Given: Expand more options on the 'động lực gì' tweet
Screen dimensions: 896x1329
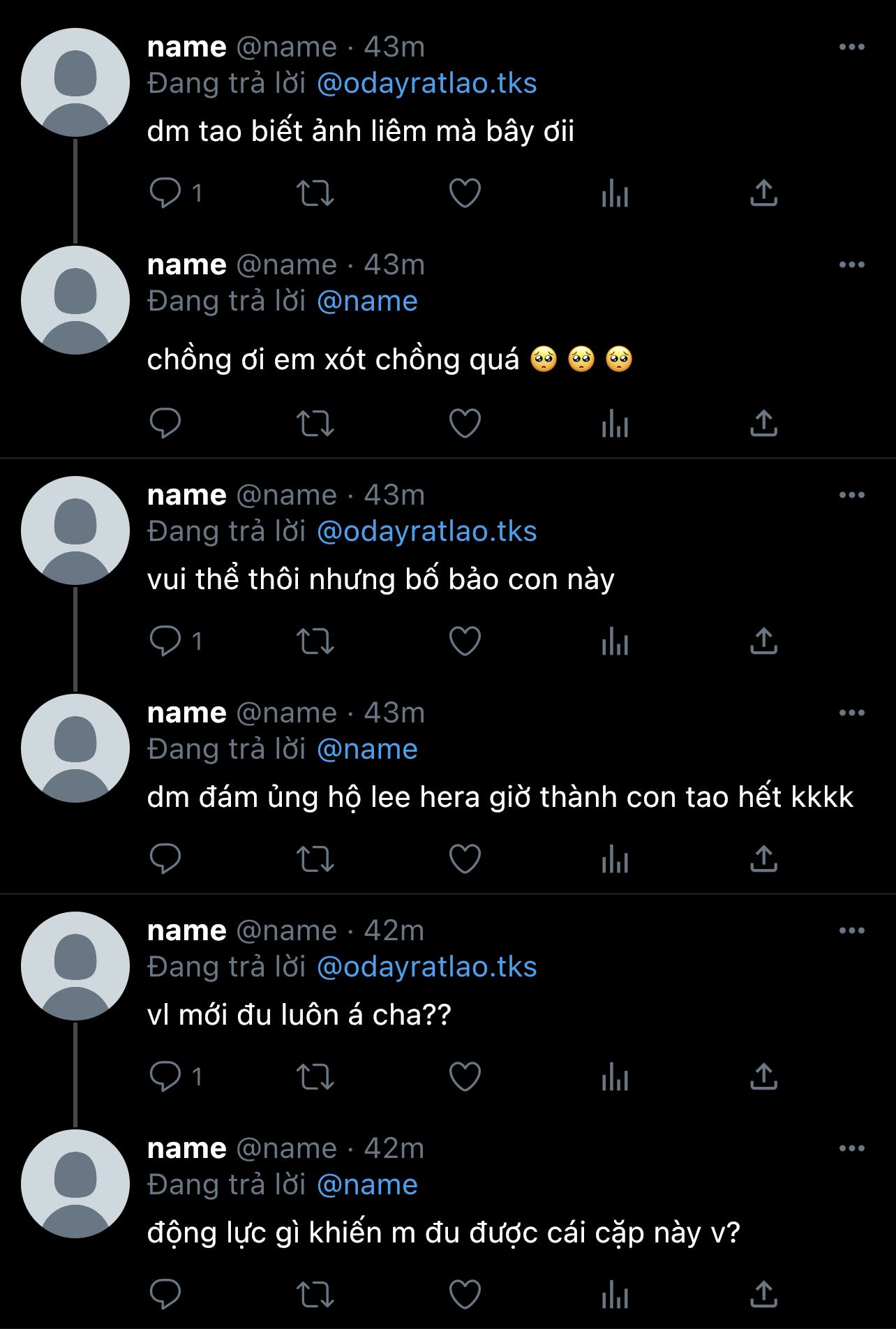Looking at the screenshot, I should [851, 1148].
